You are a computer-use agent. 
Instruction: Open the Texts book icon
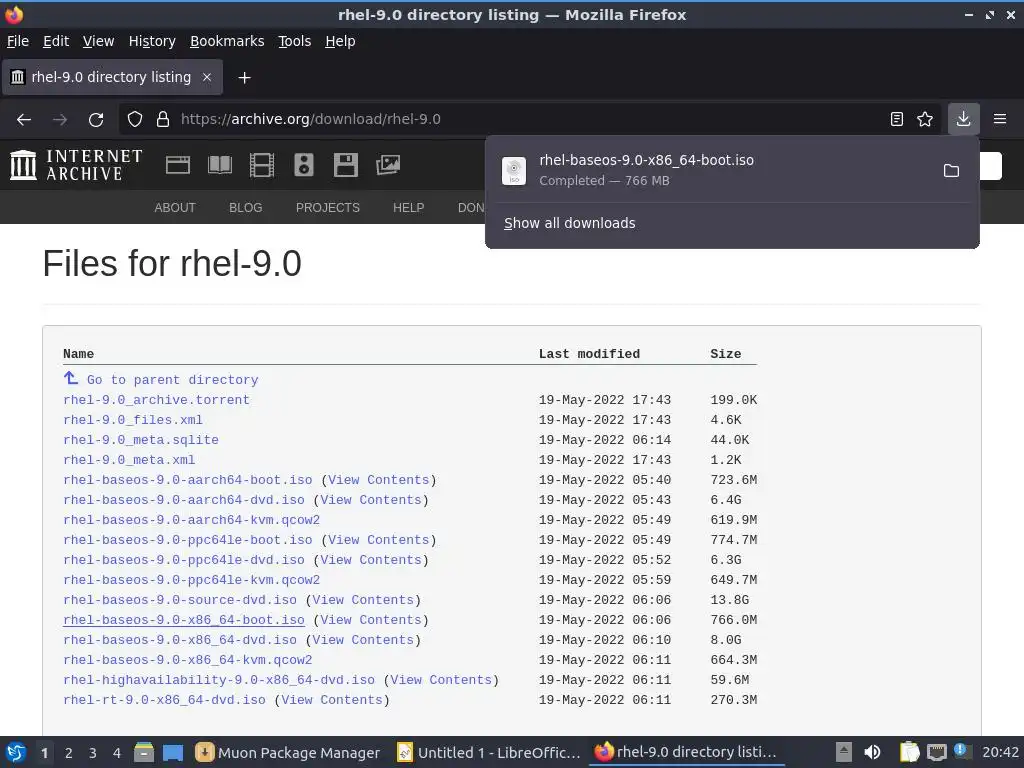click(219, 165)
